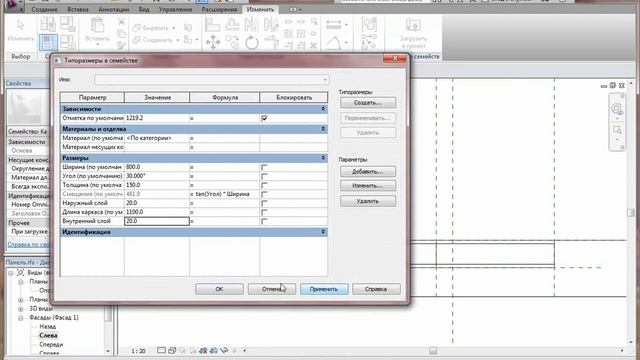The height and width of the screenshot is (360, 640).
Task: Click the Добавить... parameter button
Action: pos(368,172)
